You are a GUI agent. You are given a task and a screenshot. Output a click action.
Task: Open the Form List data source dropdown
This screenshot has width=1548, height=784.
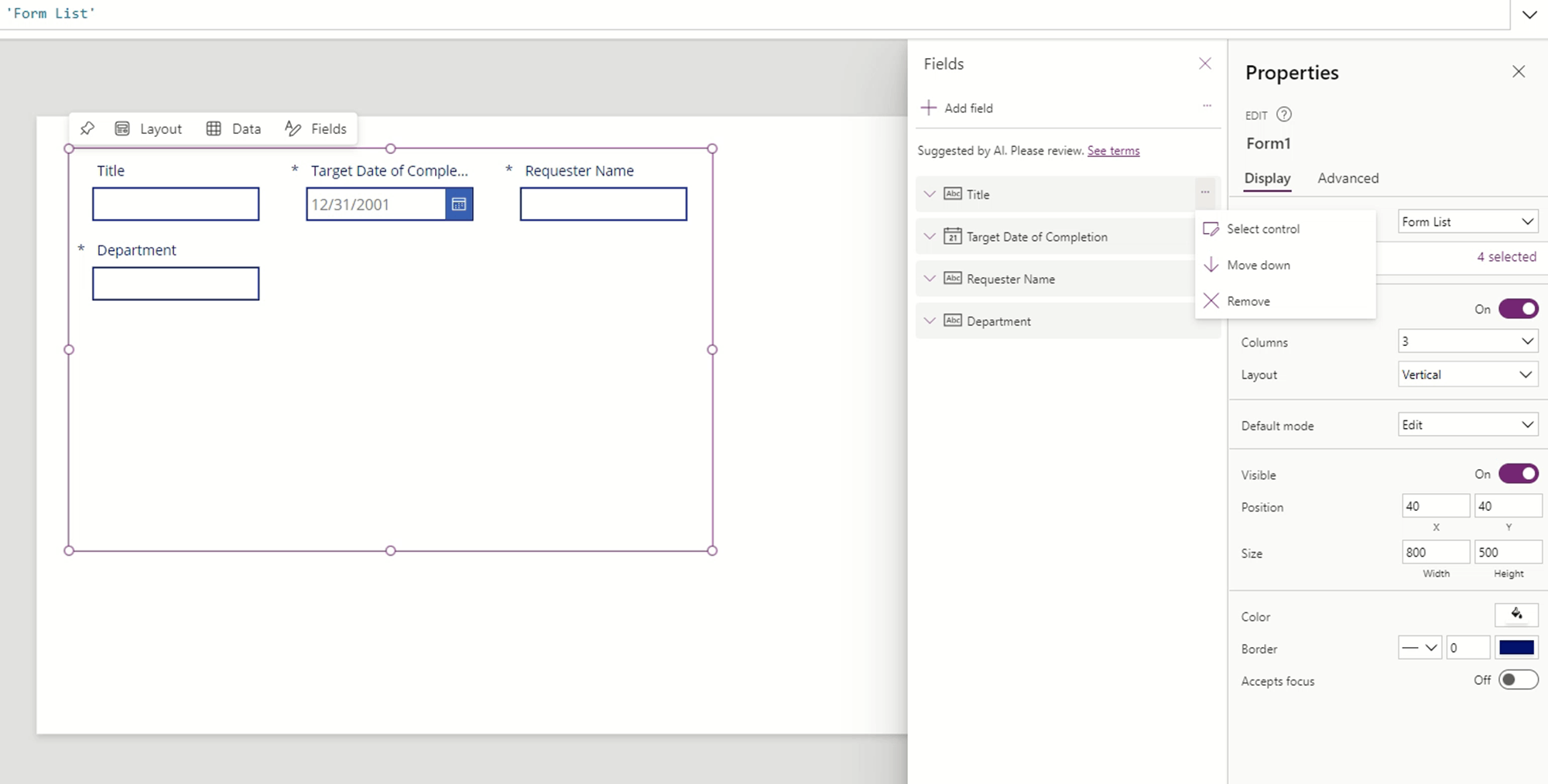(x=1468, y=221)
